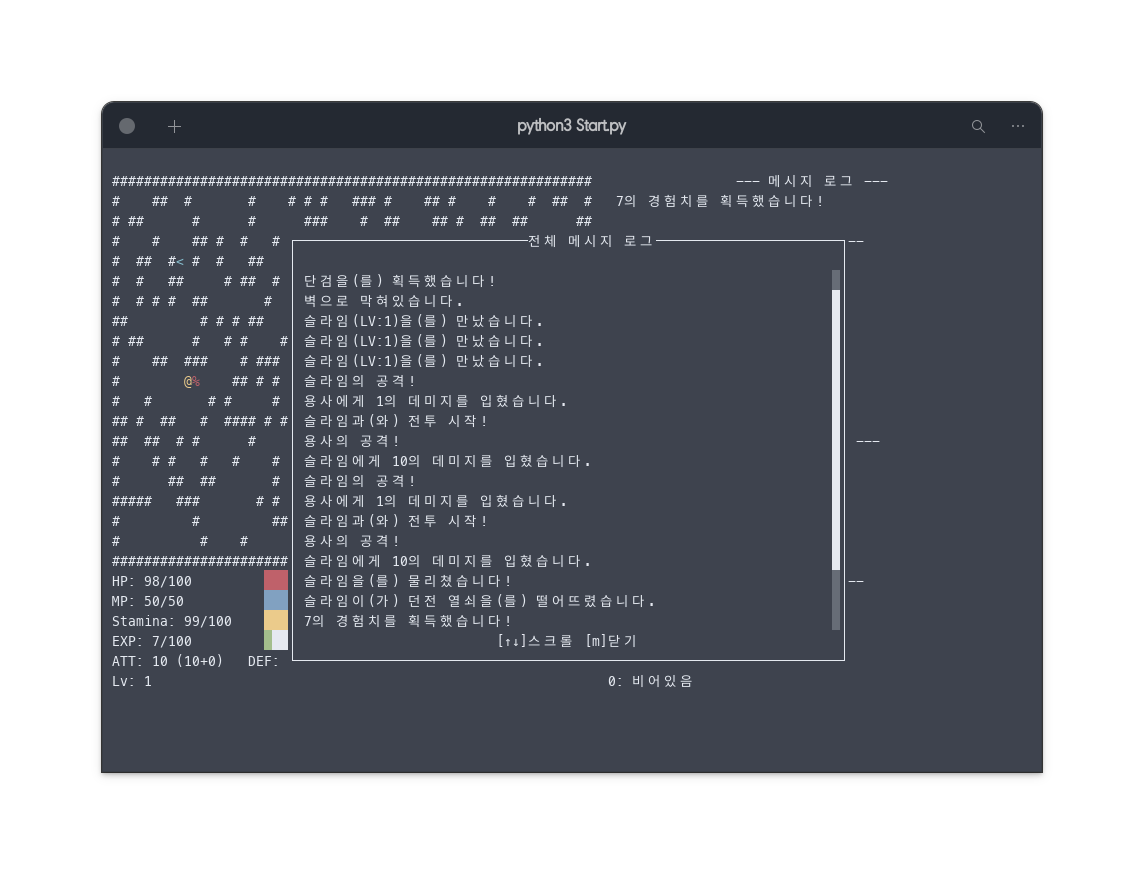
Task: Click the '단검을(를) 획득했습니다!' log line
Action: click(x=400, y=281)
